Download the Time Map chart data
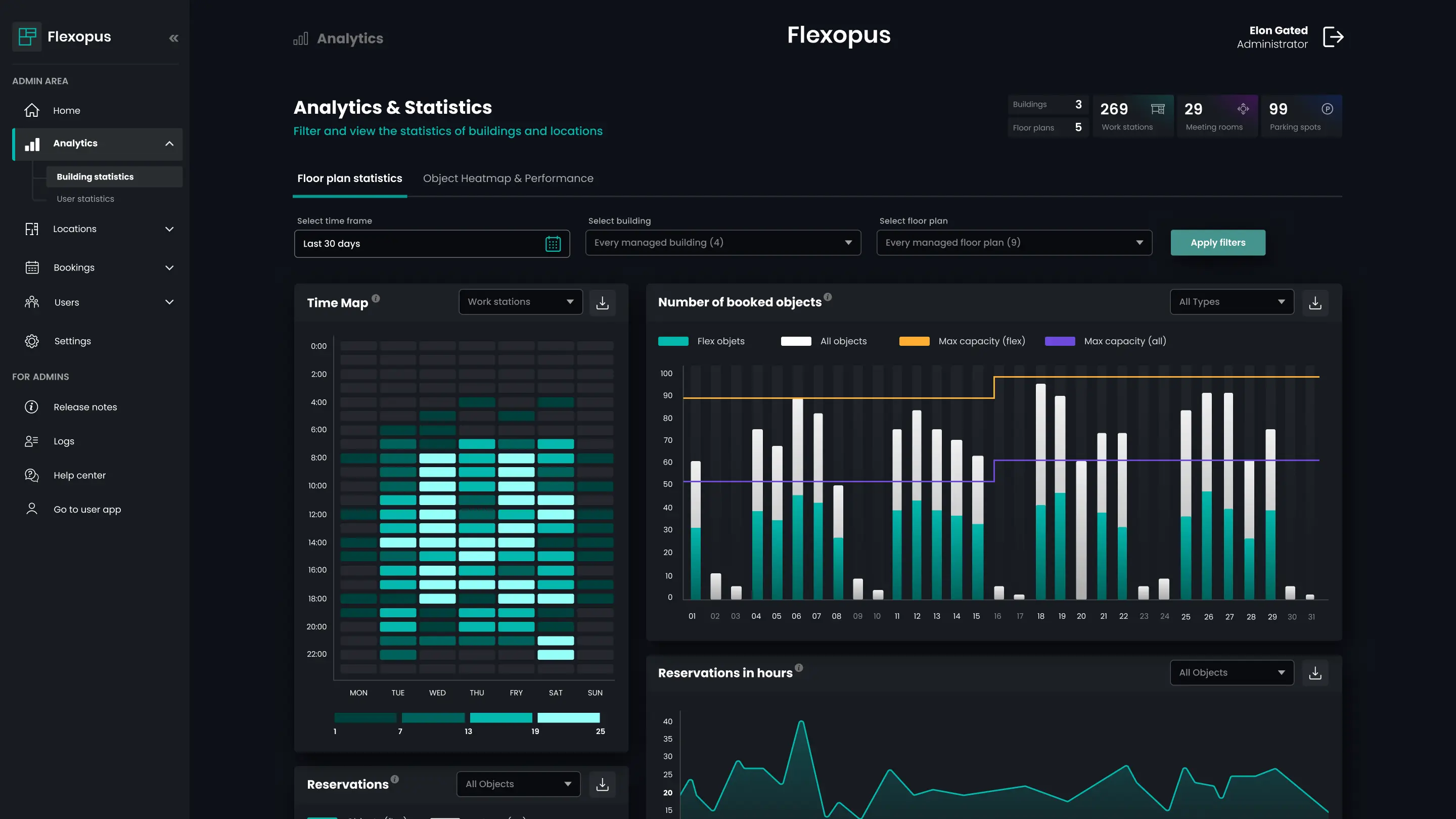 point(602,302)
